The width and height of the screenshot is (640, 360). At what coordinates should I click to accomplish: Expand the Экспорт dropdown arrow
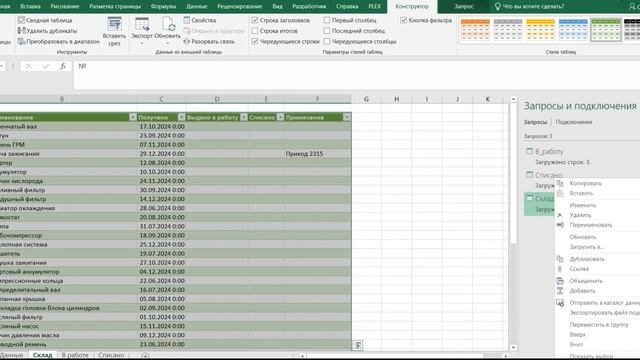click(x=142, y=43)
